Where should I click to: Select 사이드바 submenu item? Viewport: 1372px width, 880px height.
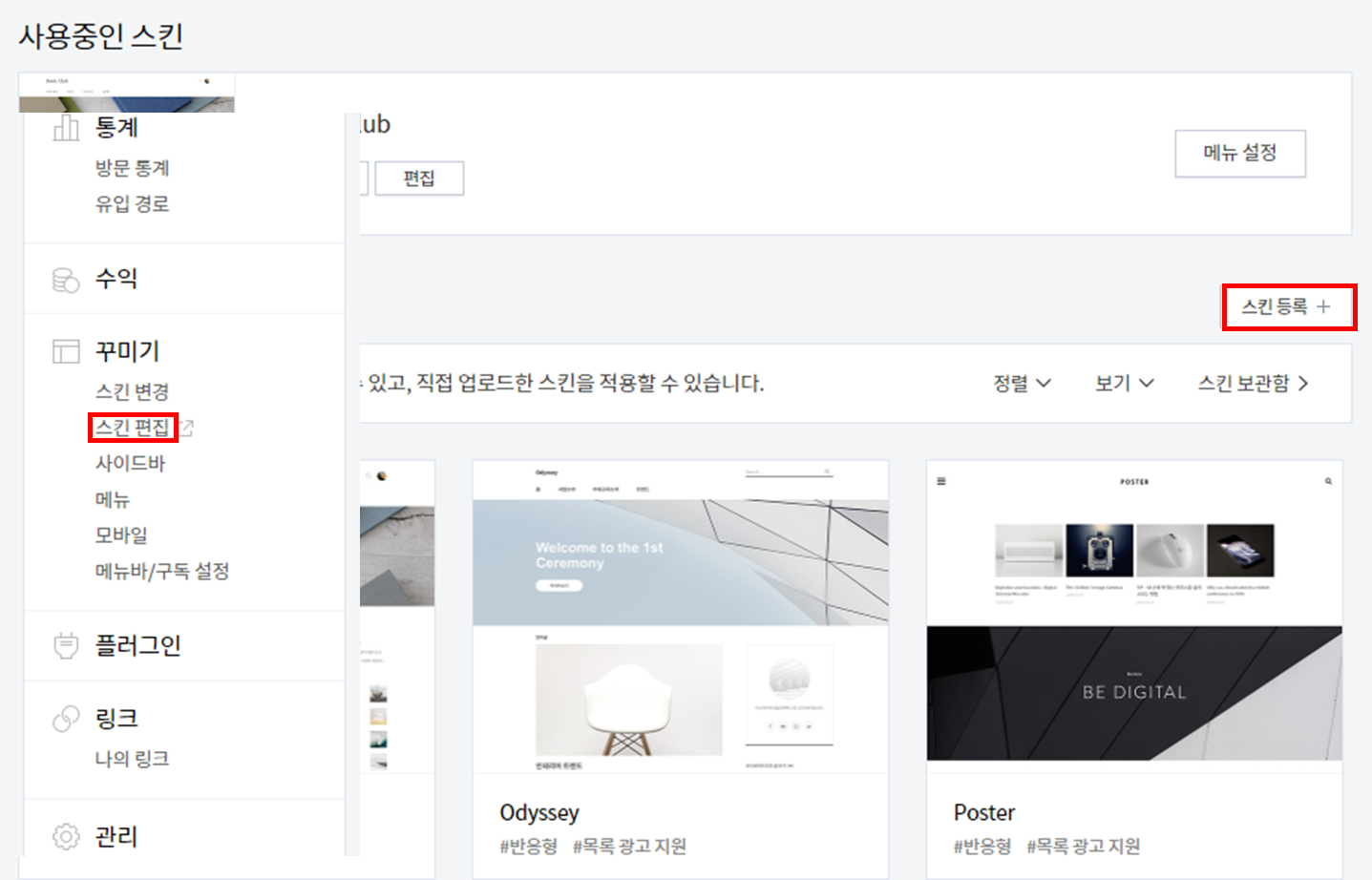(130, 463)
